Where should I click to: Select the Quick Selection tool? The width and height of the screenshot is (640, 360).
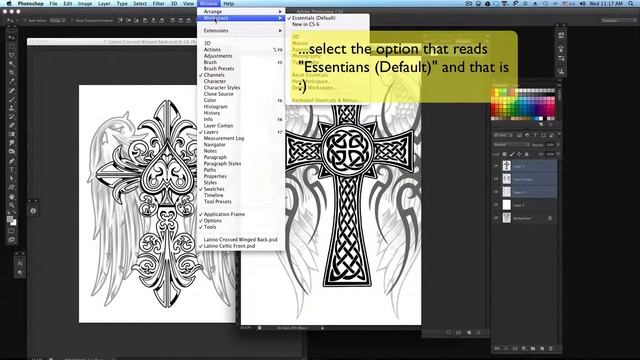click(12, 64)
